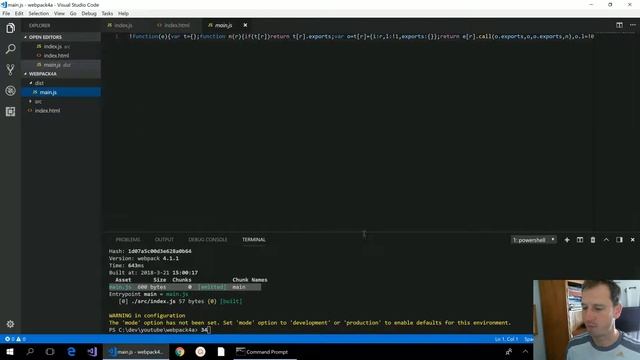640x360 pixels.
Task: Open the Selection menu
Action: pyautogui.click(x=38, y=13)
